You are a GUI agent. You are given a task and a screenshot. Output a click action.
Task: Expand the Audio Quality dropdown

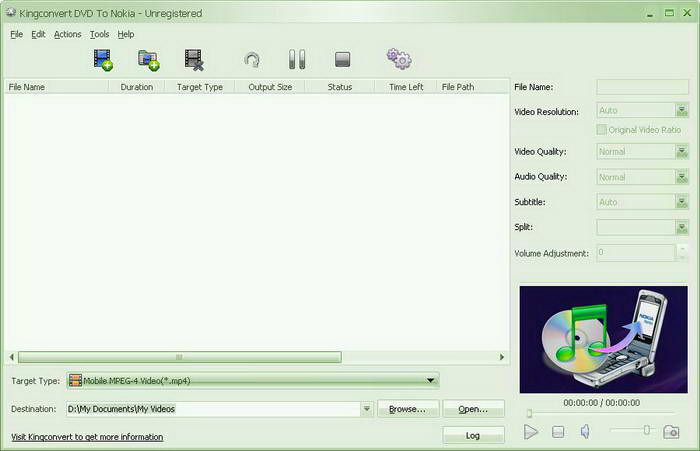[x=682, y=177]
